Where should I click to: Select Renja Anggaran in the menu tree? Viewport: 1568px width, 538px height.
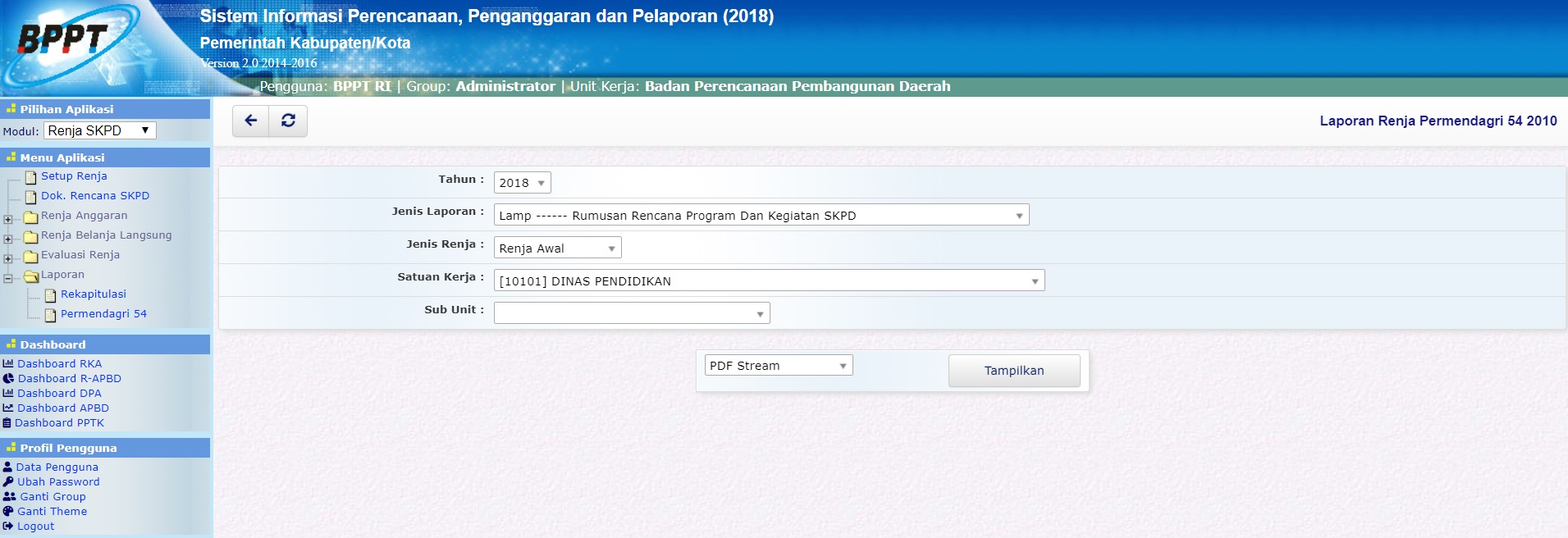(85, 215)
